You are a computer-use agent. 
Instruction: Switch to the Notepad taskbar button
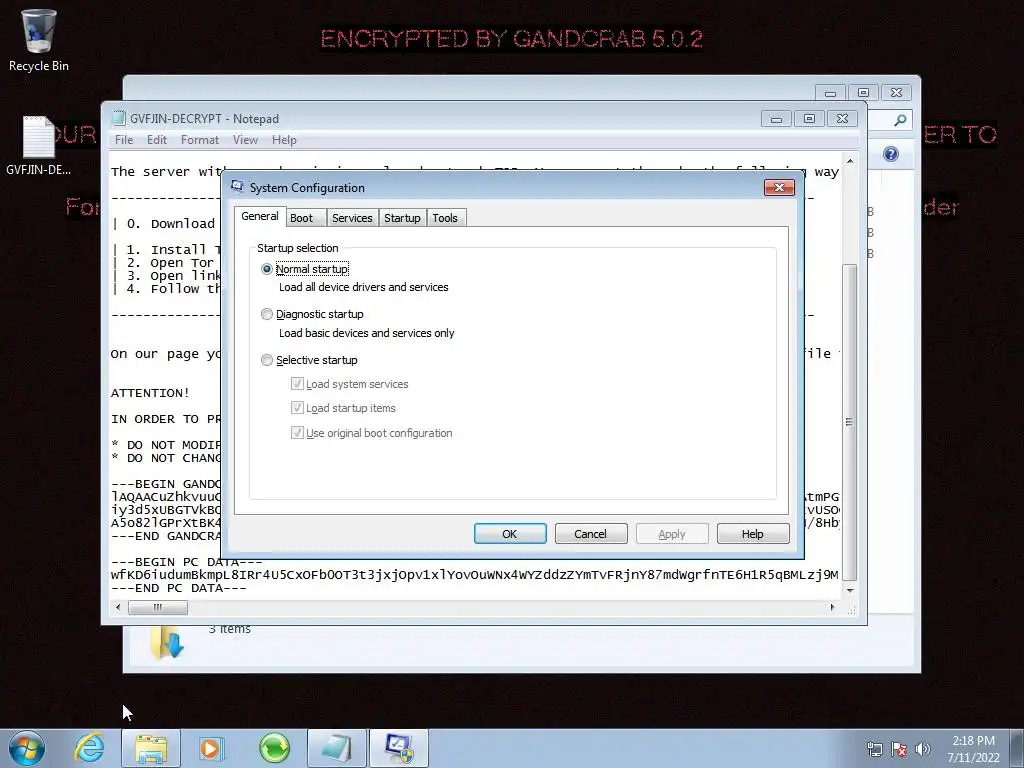click(x=336, y=748)
